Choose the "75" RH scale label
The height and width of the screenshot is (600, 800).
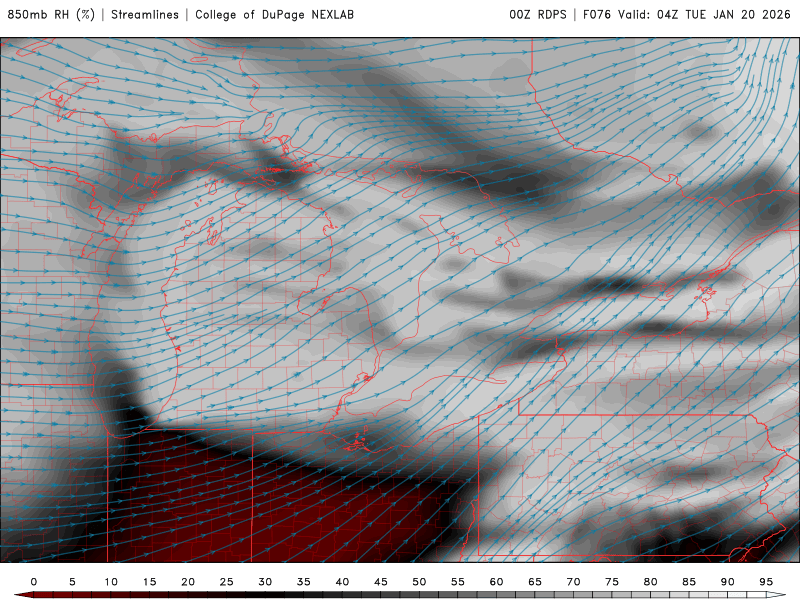pyautogui.click(x=612, y=582)
